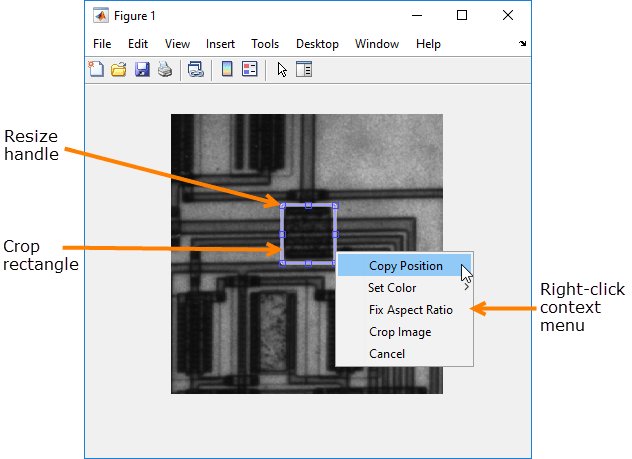The image size is (632, 459).
Task: Click Cancel in the context menu
Action: pyautogui.click(x=404, y=353)
